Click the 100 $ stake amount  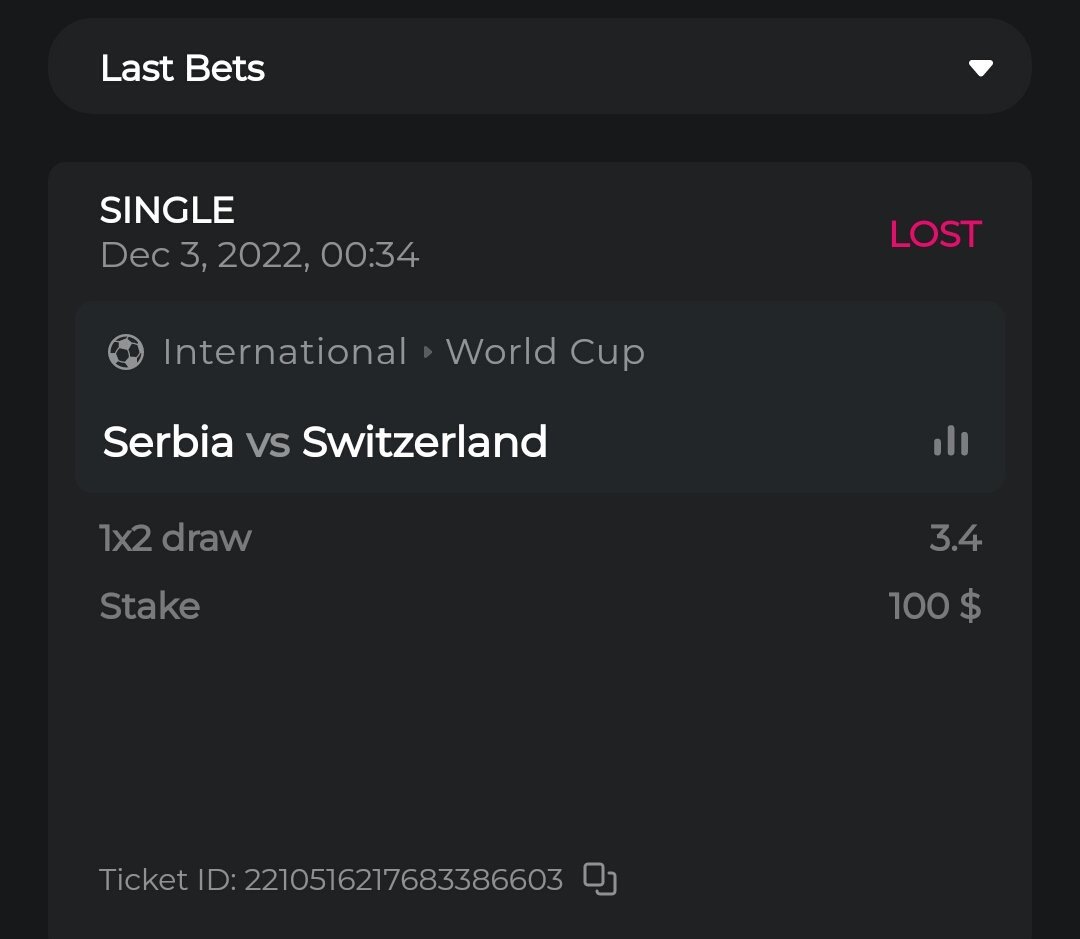click(934, 606)
